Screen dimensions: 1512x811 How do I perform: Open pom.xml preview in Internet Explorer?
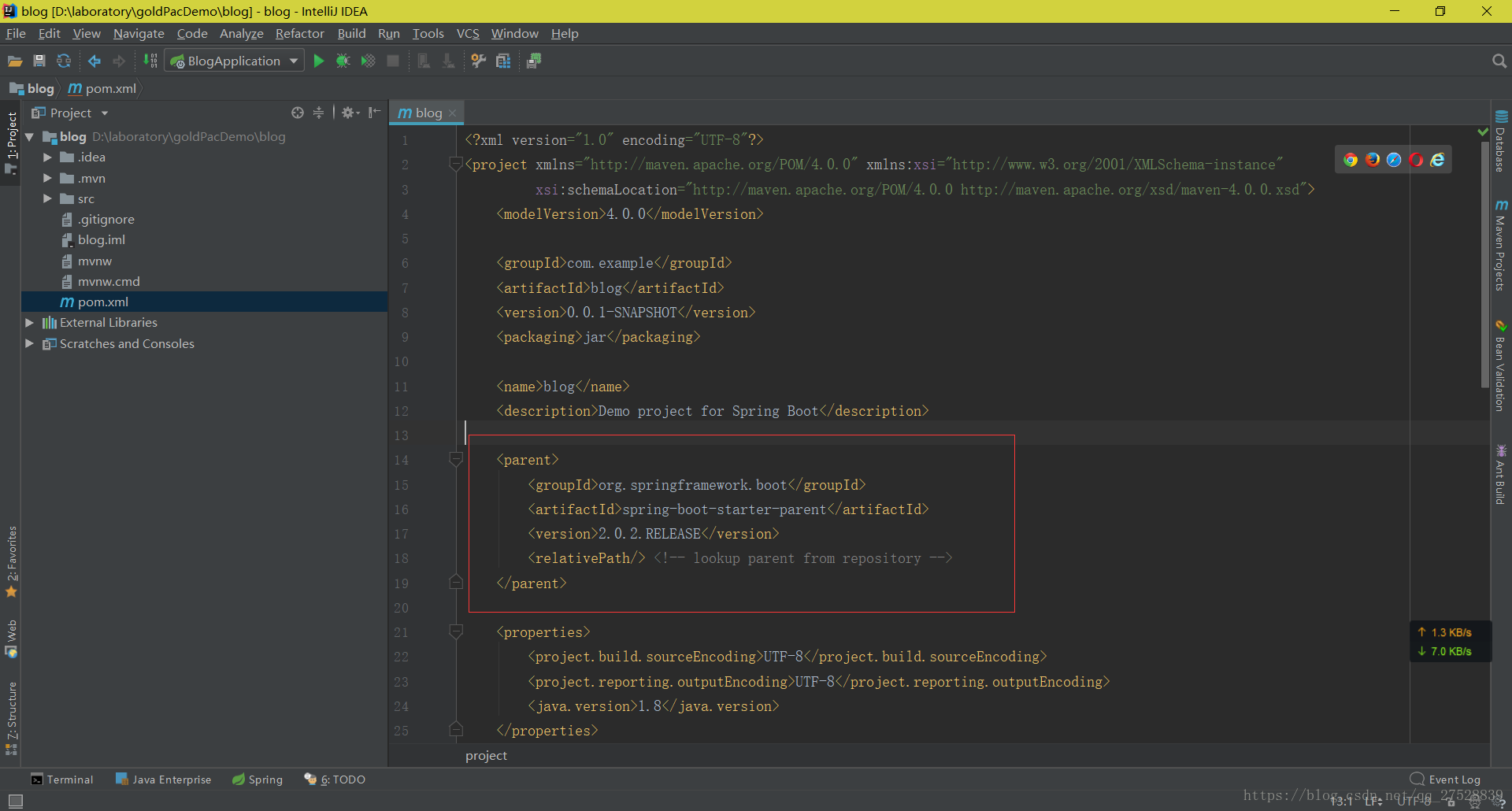1437,160
